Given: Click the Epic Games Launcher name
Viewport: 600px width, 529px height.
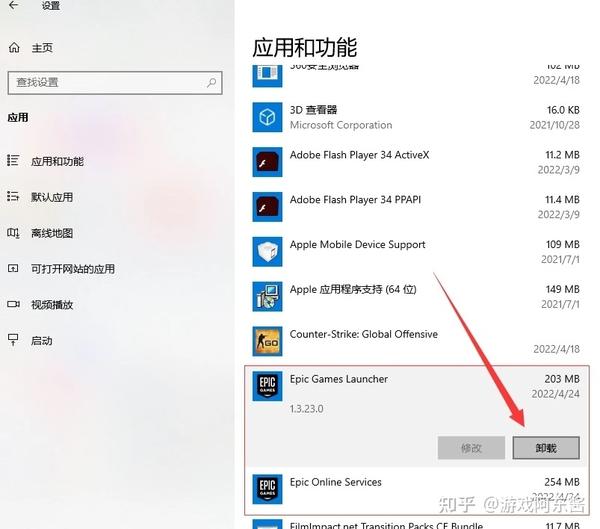Looking at the screenshot, I should 339,379.
